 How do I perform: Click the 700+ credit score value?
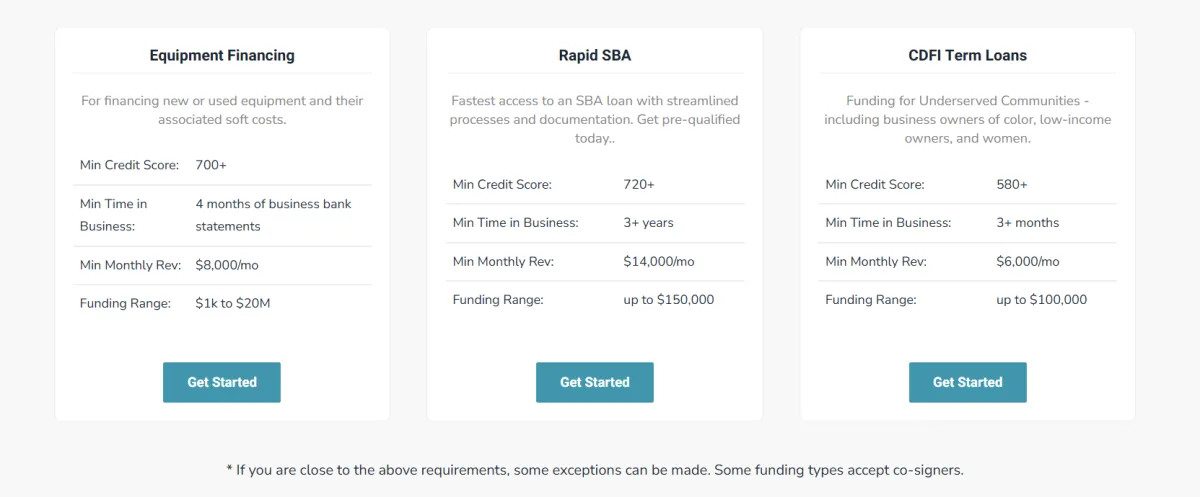[x=212, y=165]
